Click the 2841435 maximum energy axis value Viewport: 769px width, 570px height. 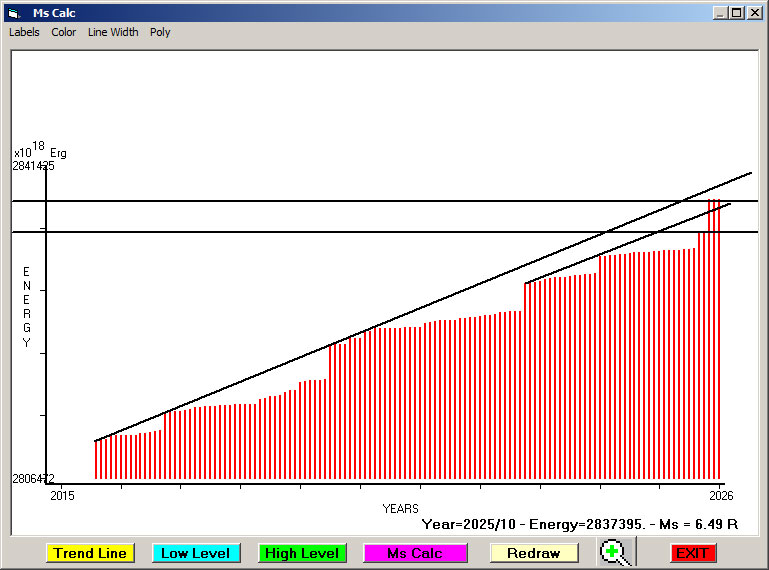pyautogui.click(x=33, y=166)
